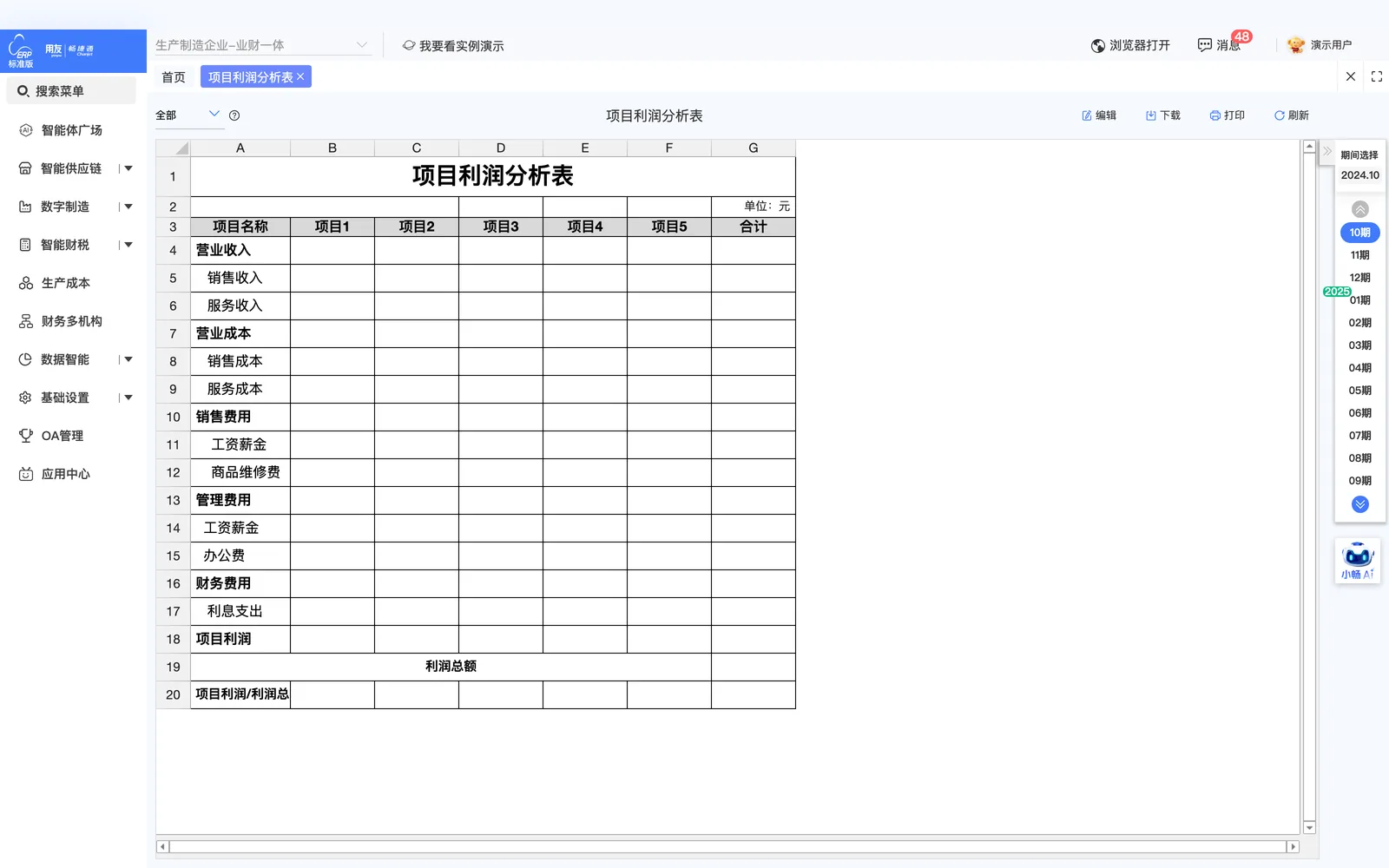Click the 基础设置 gear icon
This screenshot has height=868, width=1389.
coord(25,398)
